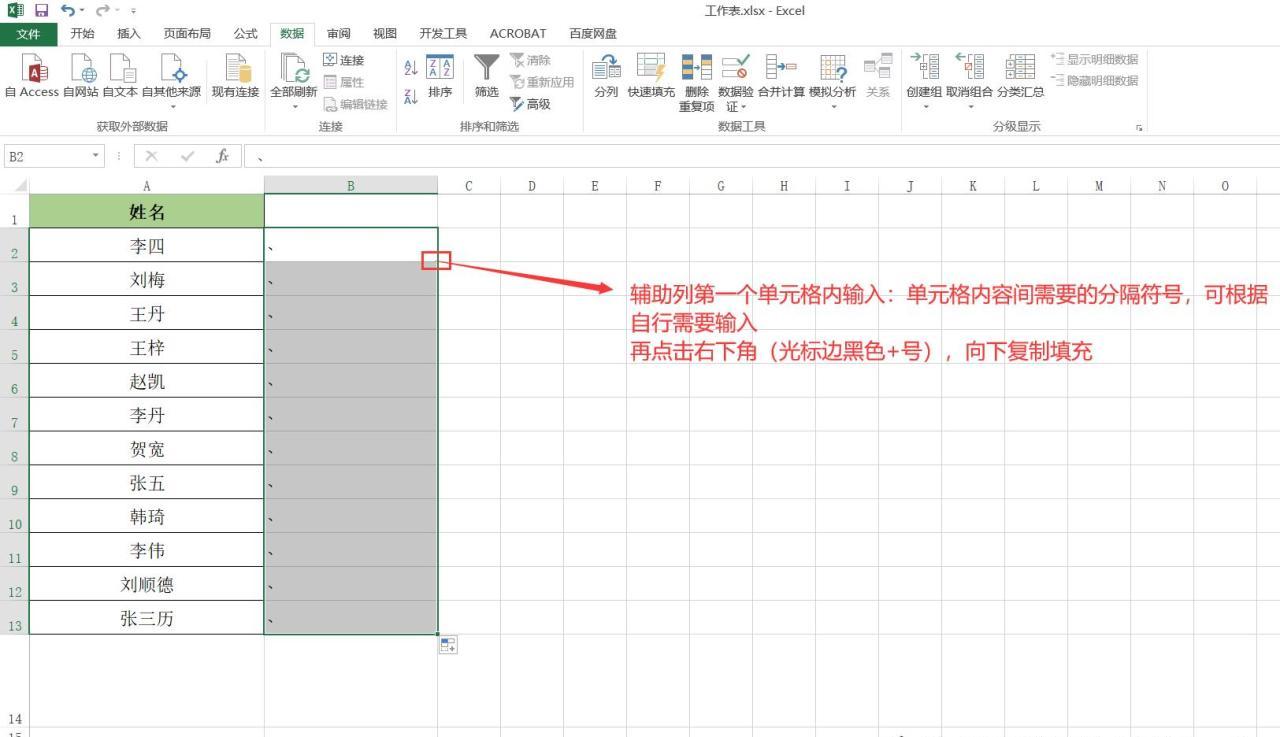Select the cell containing 赵凯
The width and height of the screenshot is (1280, 737).
(147, 381)
